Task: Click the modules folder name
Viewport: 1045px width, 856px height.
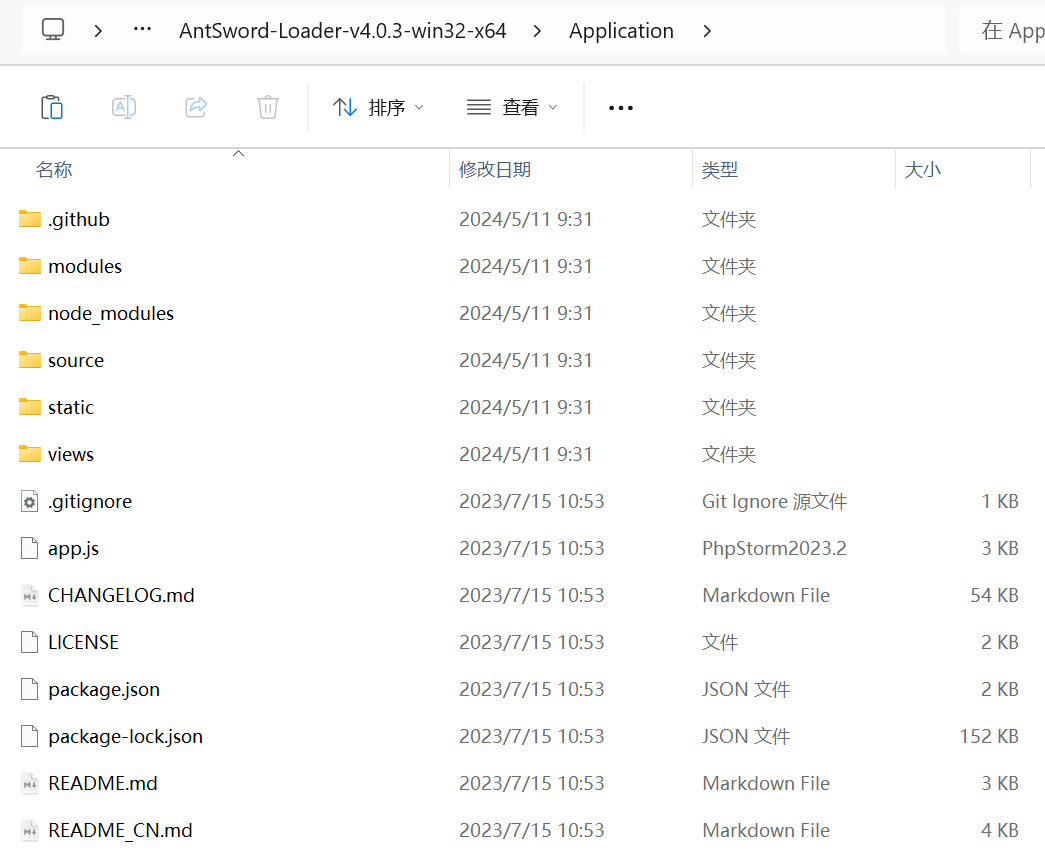Action: (x=85, y=267)
